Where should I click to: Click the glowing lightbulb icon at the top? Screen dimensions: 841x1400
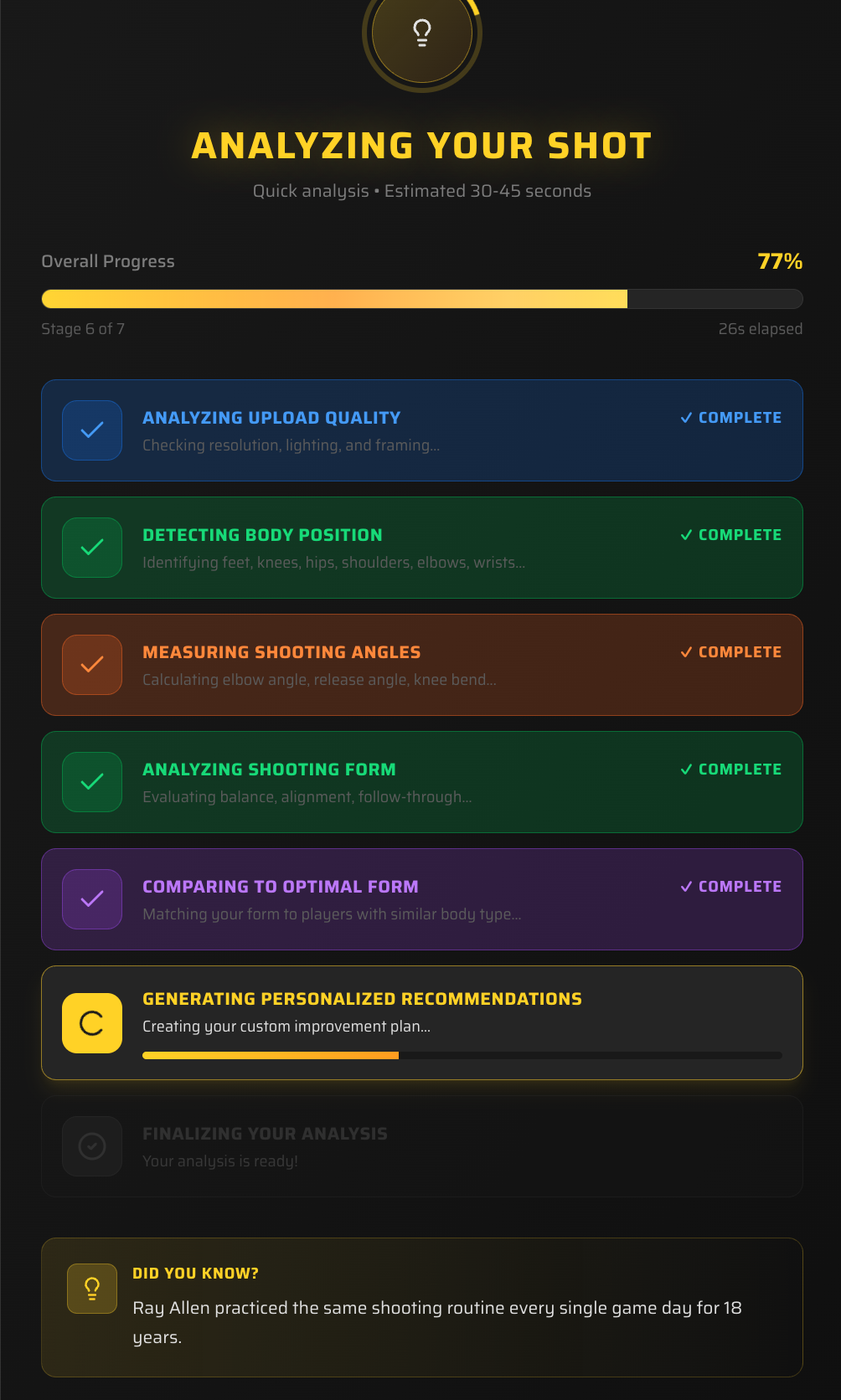(421, 33)
